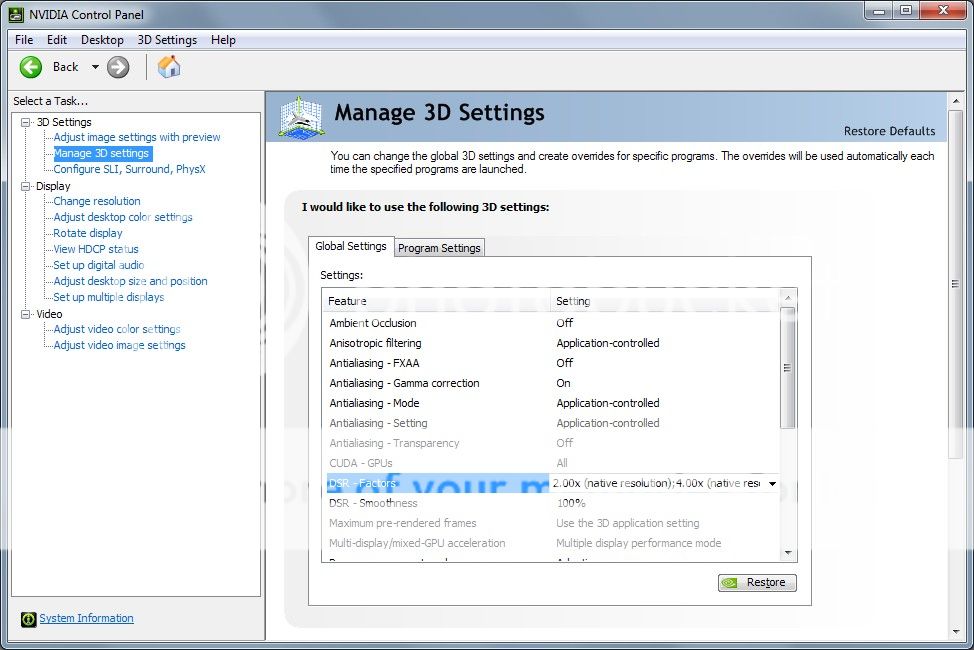The height and width of the screenshot is (650, 974).
Task: Collapse the Display tree node
Action: click(x=25, y=186)
